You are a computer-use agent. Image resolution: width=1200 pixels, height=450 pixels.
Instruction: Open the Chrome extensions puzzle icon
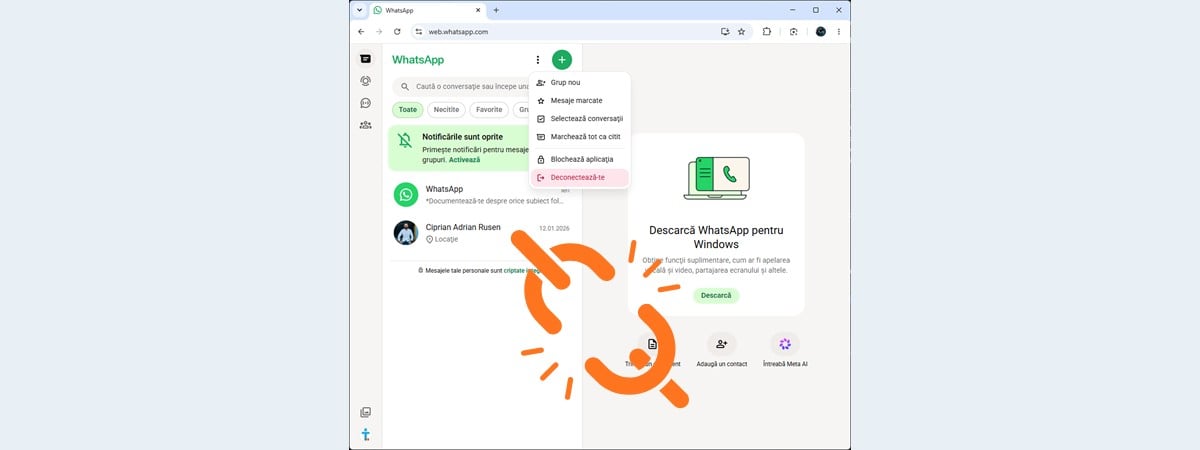coord(767,32)
